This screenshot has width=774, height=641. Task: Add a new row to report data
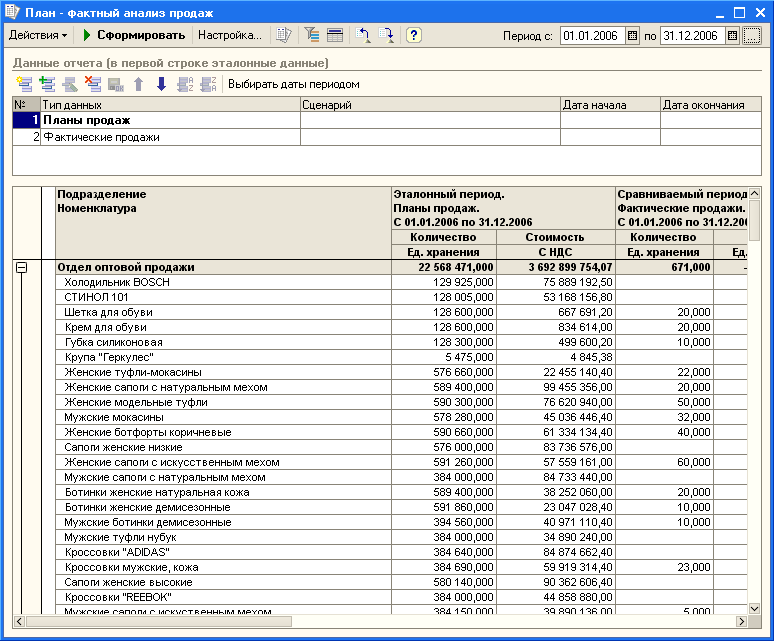[24, 84]
